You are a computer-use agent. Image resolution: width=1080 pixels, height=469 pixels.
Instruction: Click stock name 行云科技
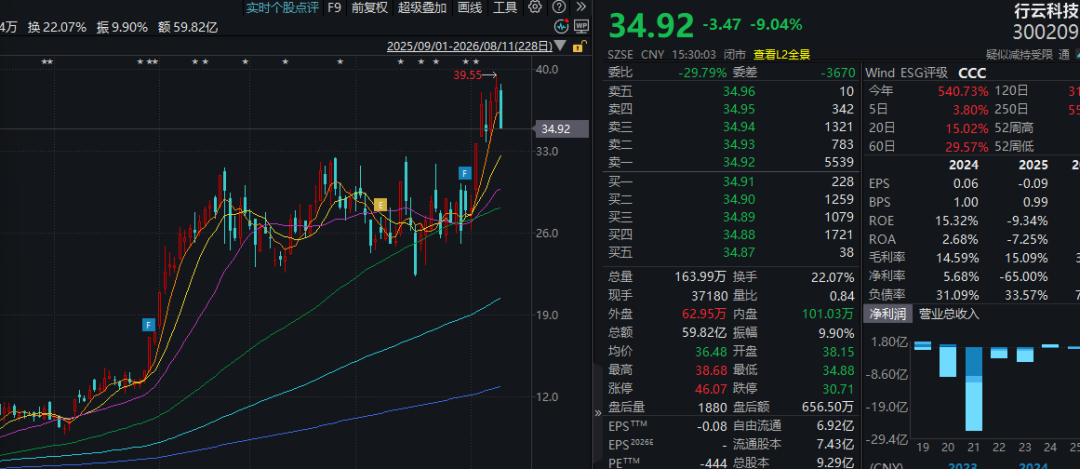pos(1046,11)
